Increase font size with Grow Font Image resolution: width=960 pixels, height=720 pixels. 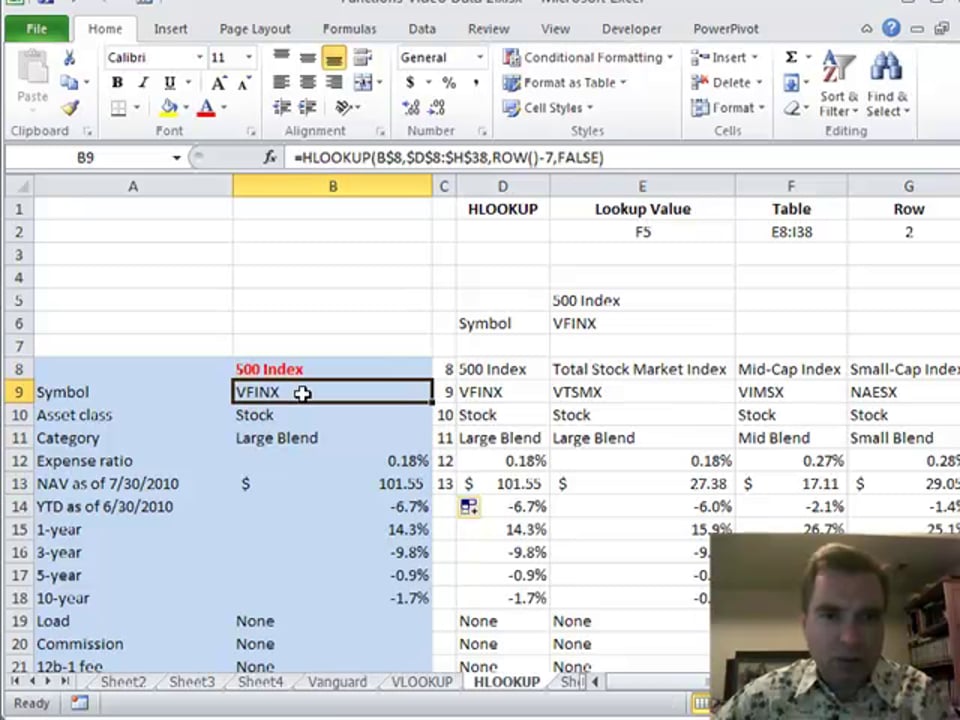click(x=218, y=83)
